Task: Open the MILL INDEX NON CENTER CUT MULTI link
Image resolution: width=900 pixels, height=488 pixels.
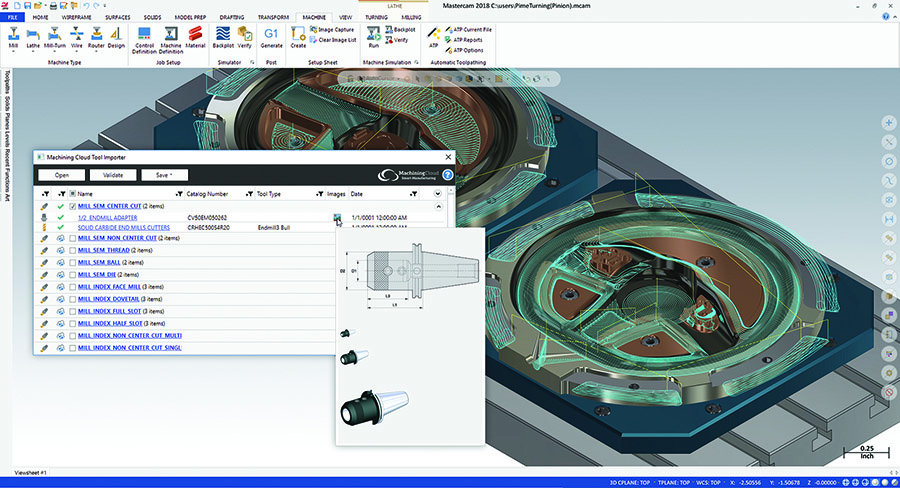Action: pyautogui.click(x=130, y=335)
